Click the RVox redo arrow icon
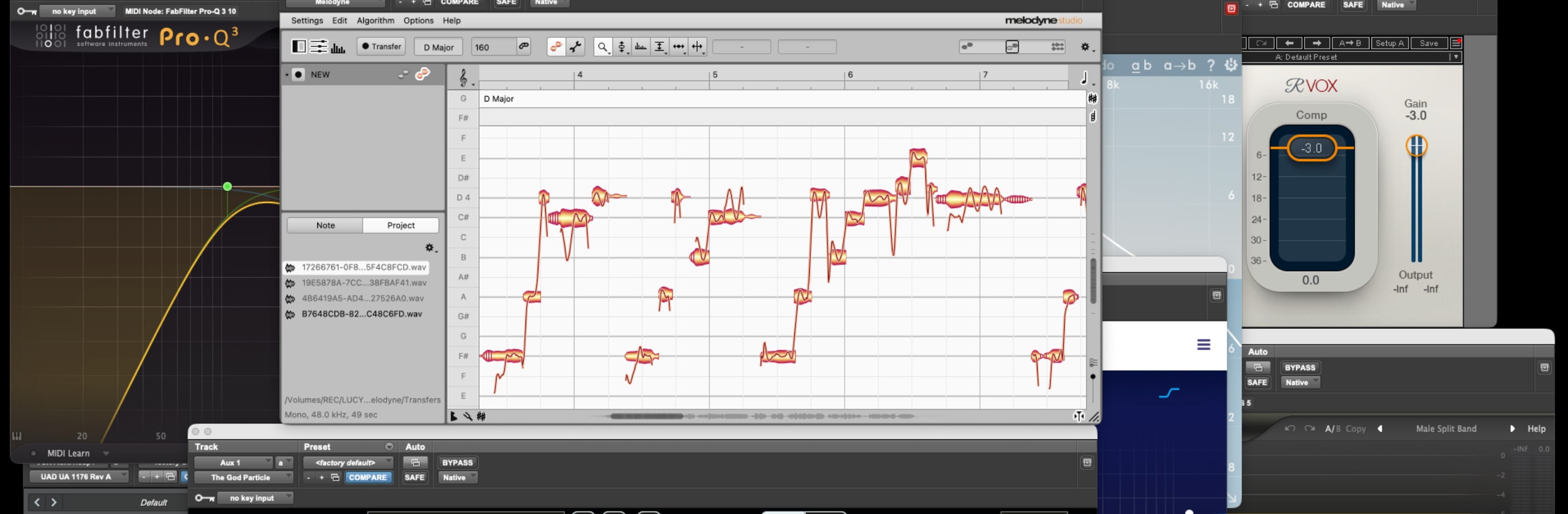 pyautogui.click(x=1261, y=43)
